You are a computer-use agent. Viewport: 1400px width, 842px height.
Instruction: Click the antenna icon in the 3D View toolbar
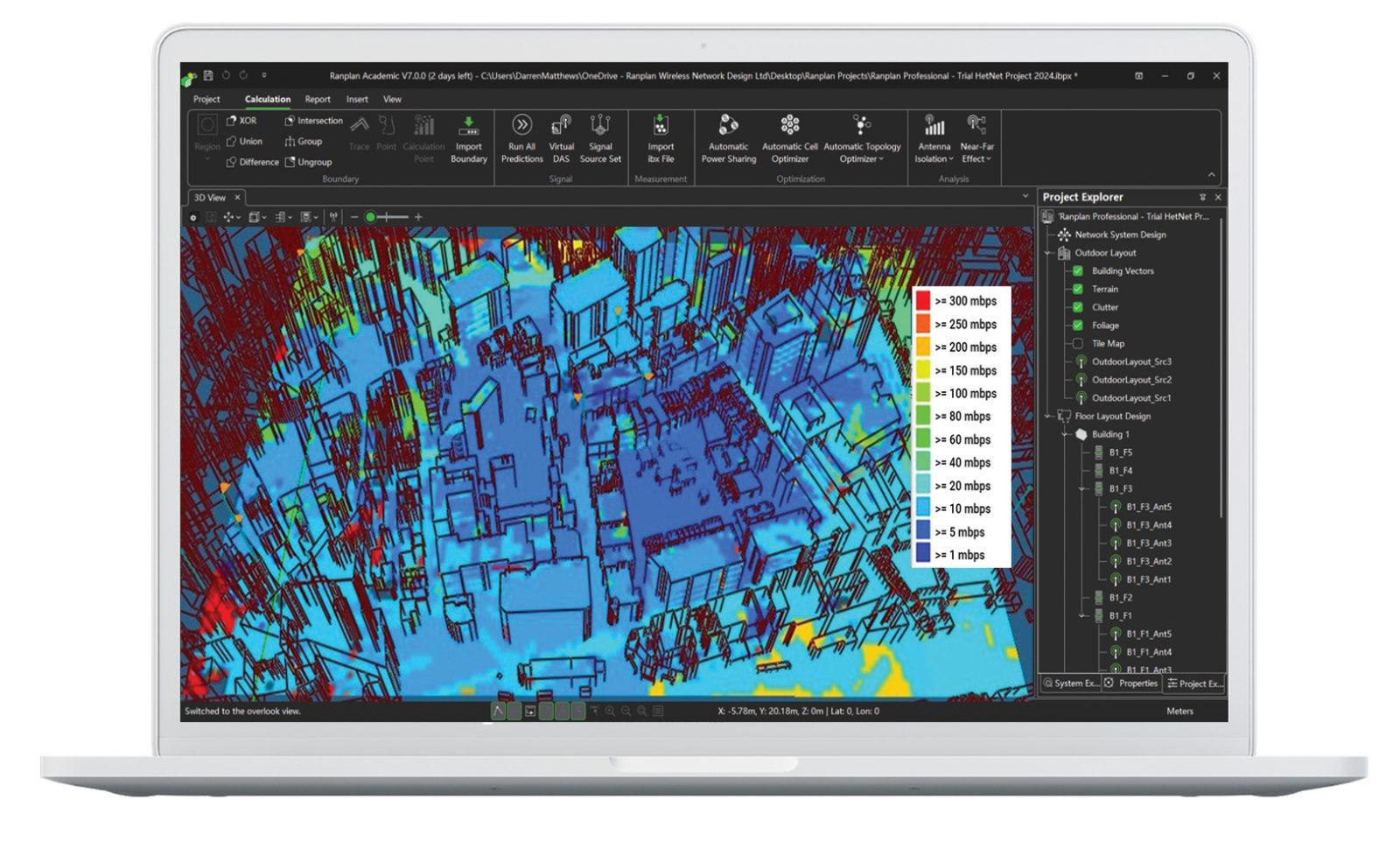[x=333, y=217]
